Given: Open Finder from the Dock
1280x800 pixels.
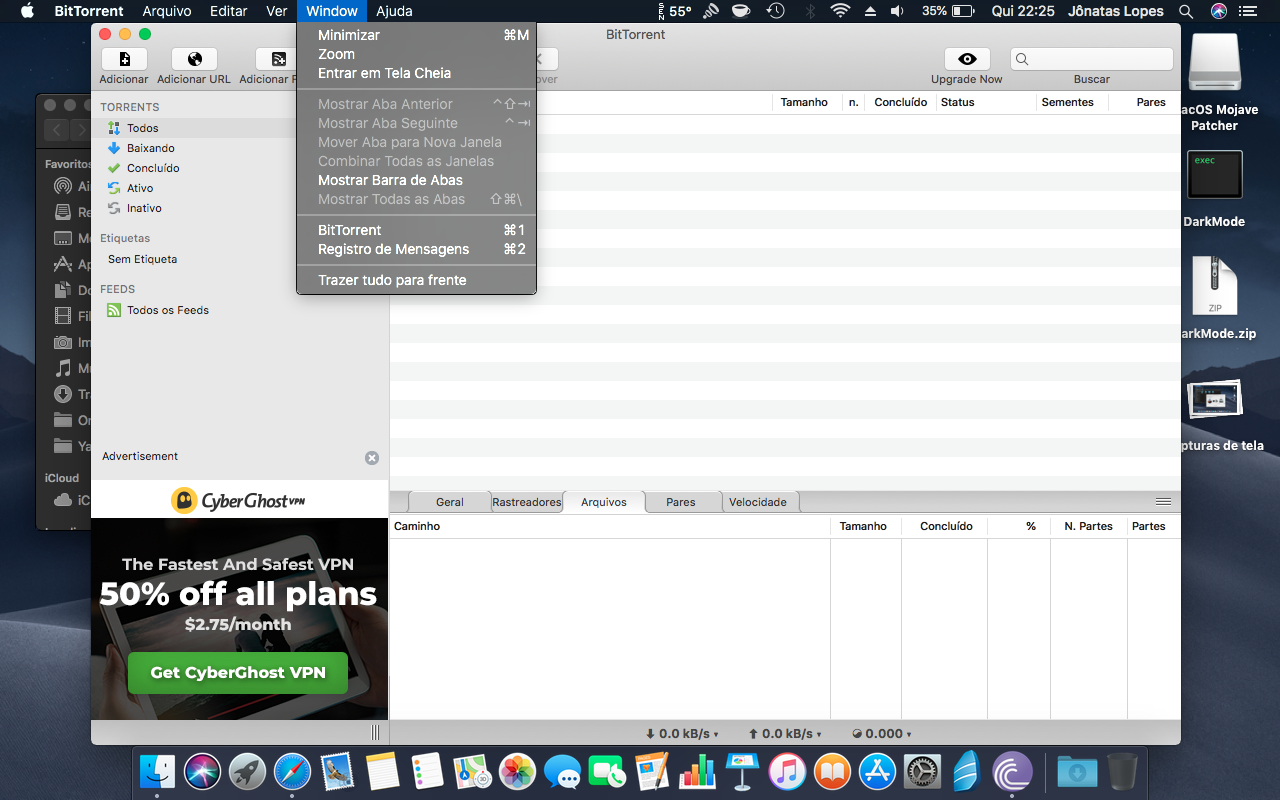Looking at the screenshot, I should coord(157,771).
